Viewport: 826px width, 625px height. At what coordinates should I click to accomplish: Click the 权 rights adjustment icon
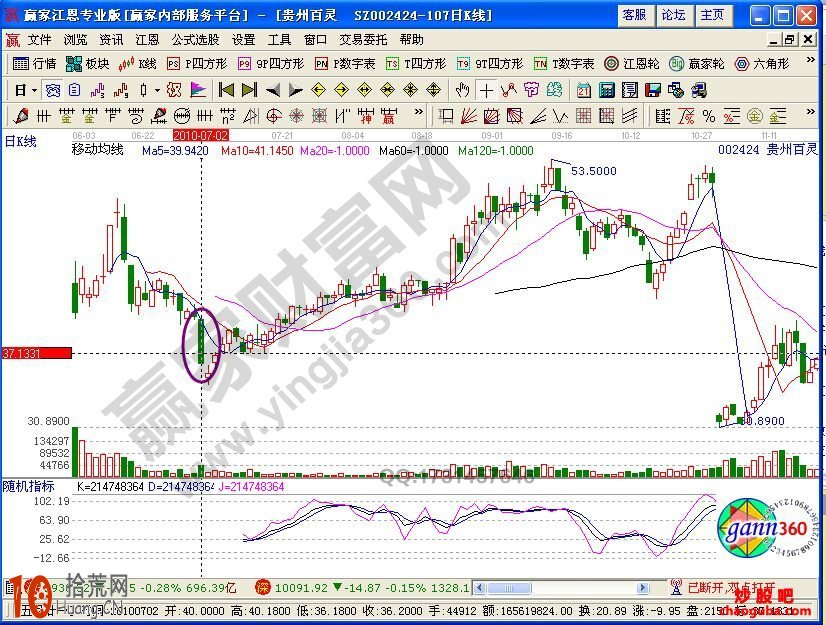click(174, 91)
